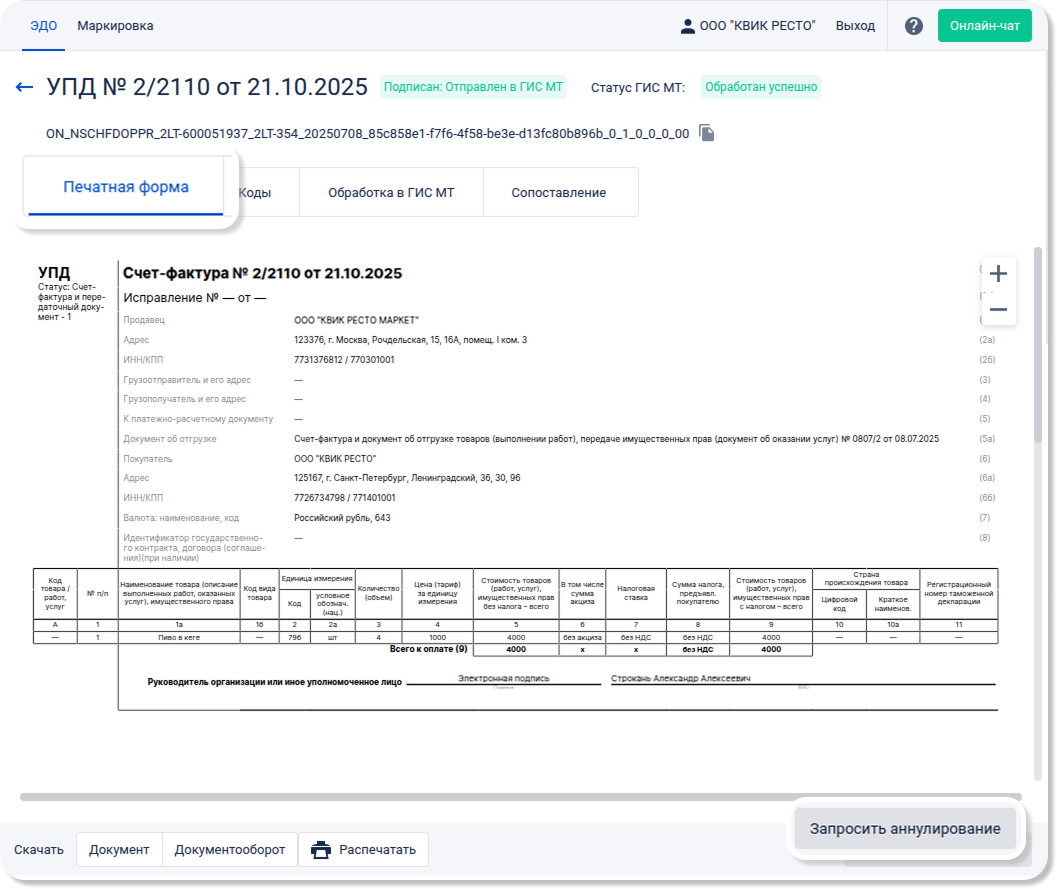Copy the document file name with copy icon
Viewport: 1057px width, 889px height.
click(x=707, y=133)
